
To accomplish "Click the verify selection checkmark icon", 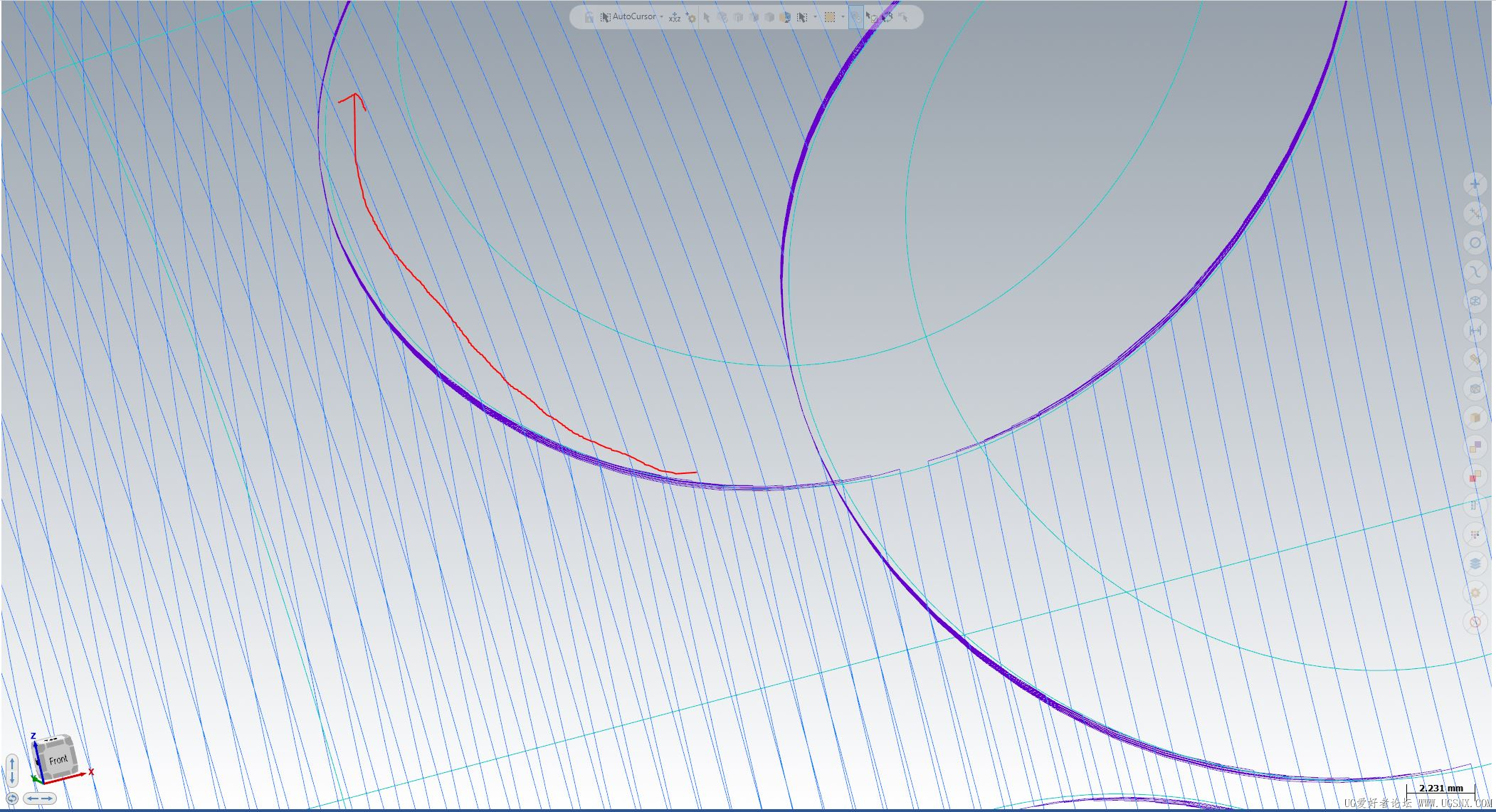I will pos(872,17).
